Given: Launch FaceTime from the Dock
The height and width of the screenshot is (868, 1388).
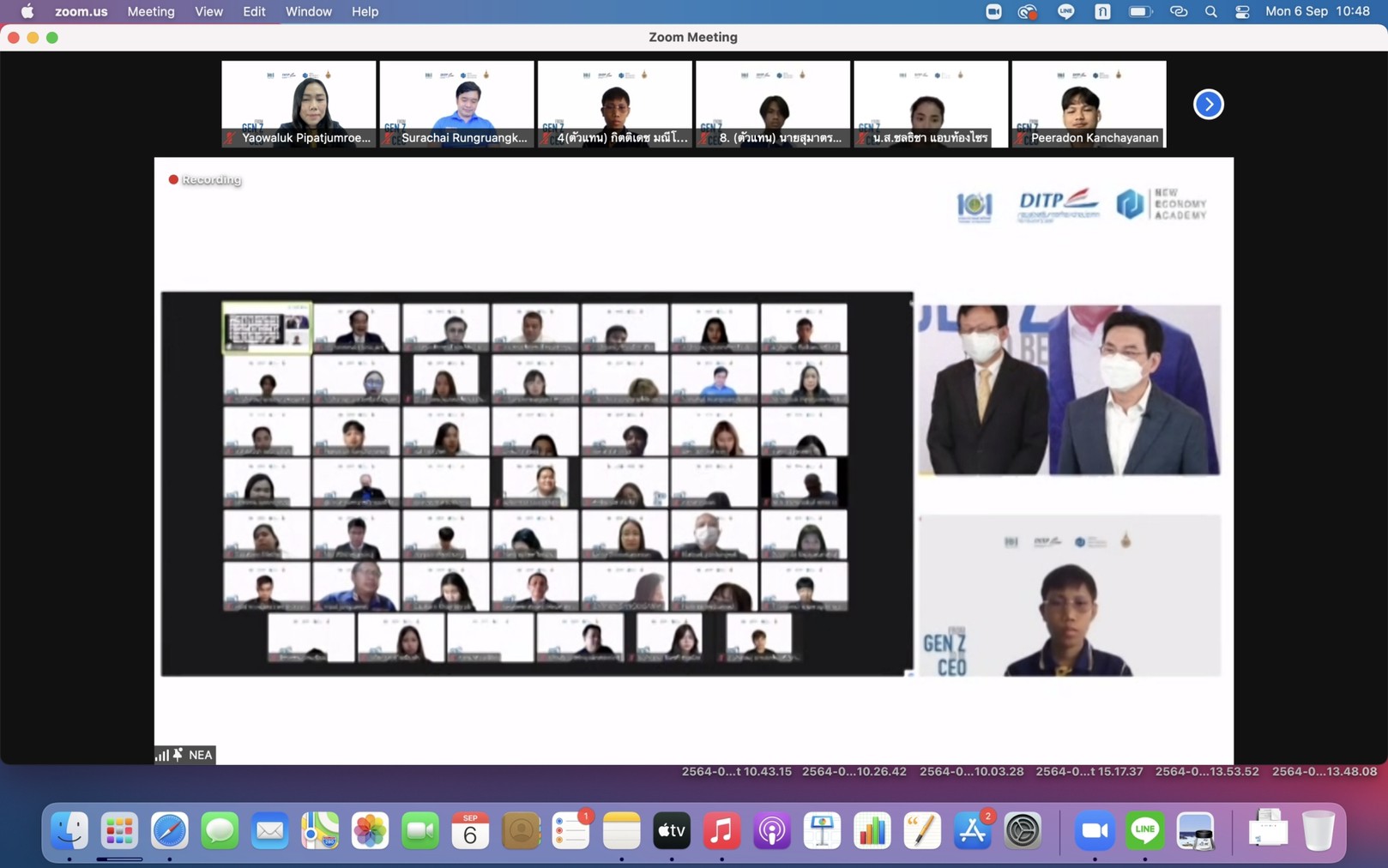Looking at the screenshot, I should [420, 830].
